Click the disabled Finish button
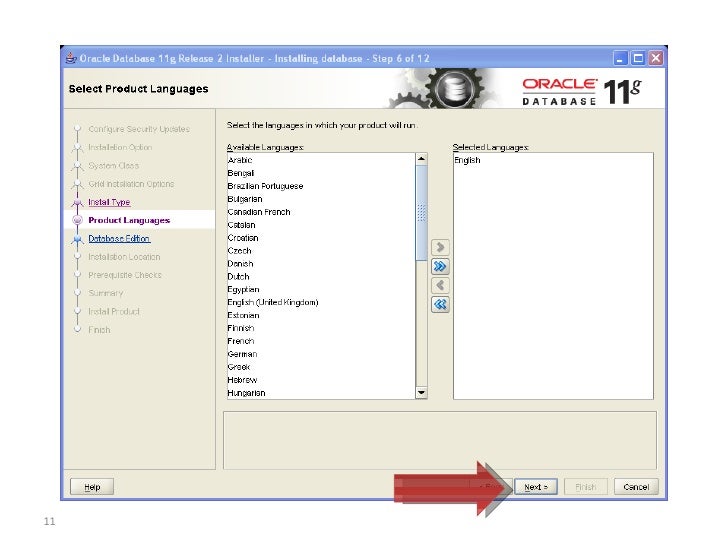This screenshot has height=546, width=728. pyautogui.click(x=585, y=487)
